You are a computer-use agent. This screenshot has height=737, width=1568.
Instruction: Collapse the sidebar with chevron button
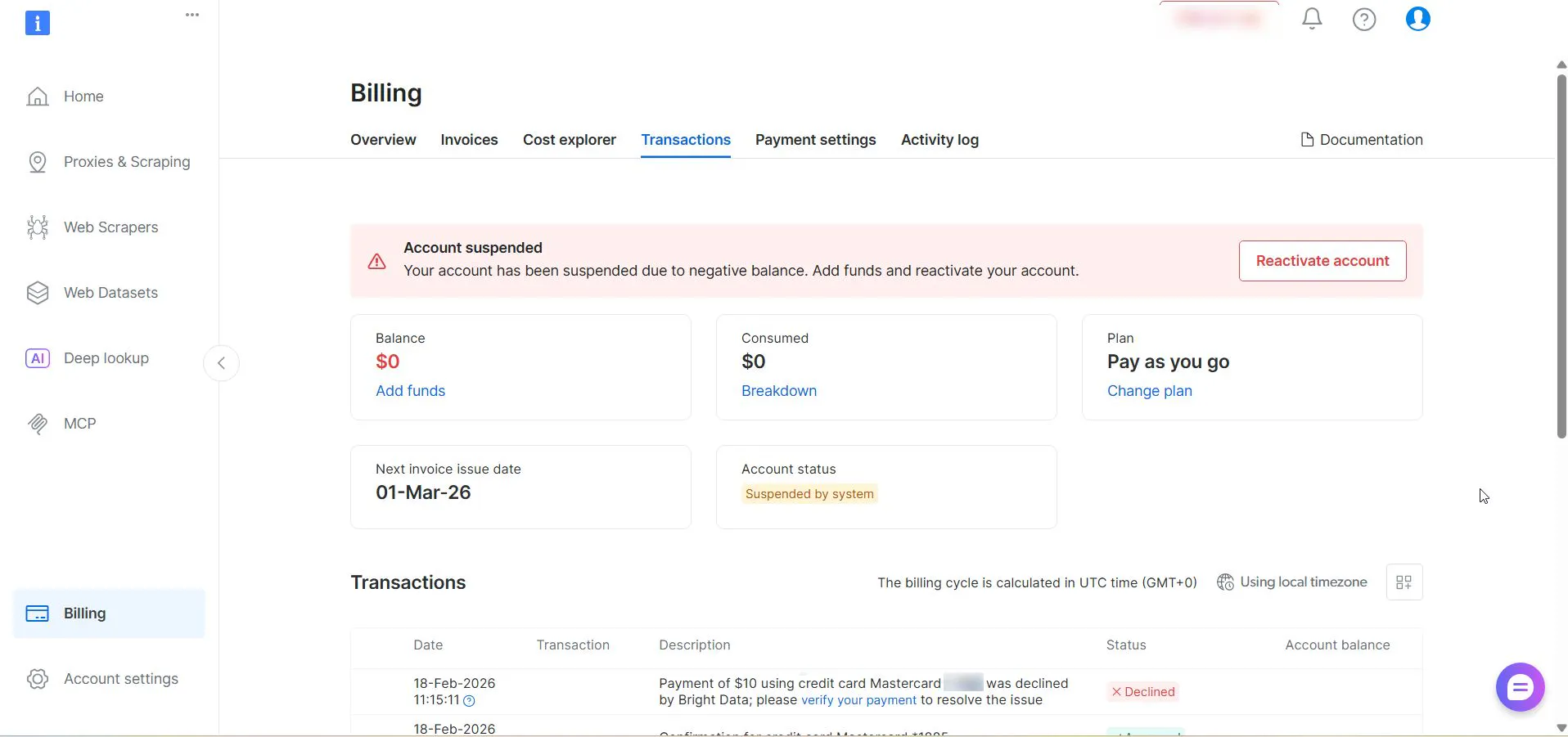pyautogui.click(x=221, y=363)
